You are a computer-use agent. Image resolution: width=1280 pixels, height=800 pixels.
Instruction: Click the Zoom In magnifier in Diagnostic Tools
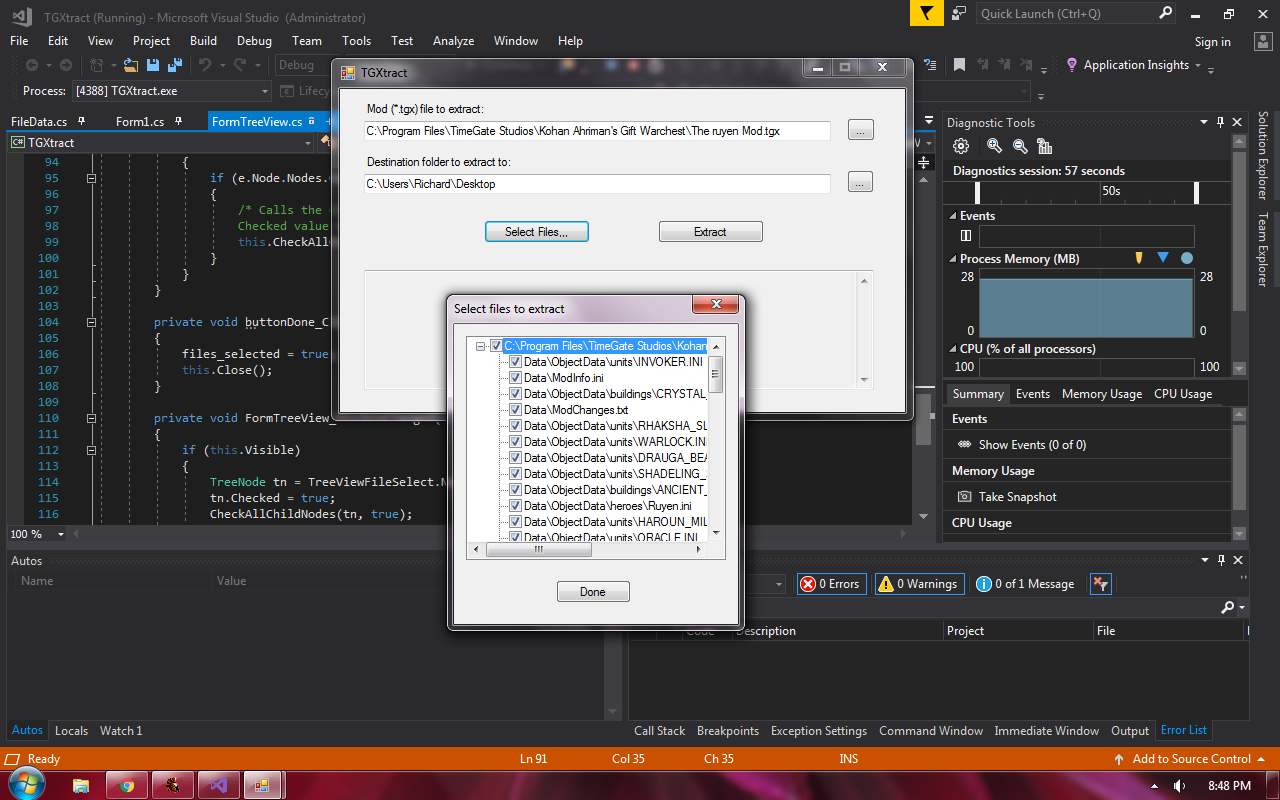[994, 146]
